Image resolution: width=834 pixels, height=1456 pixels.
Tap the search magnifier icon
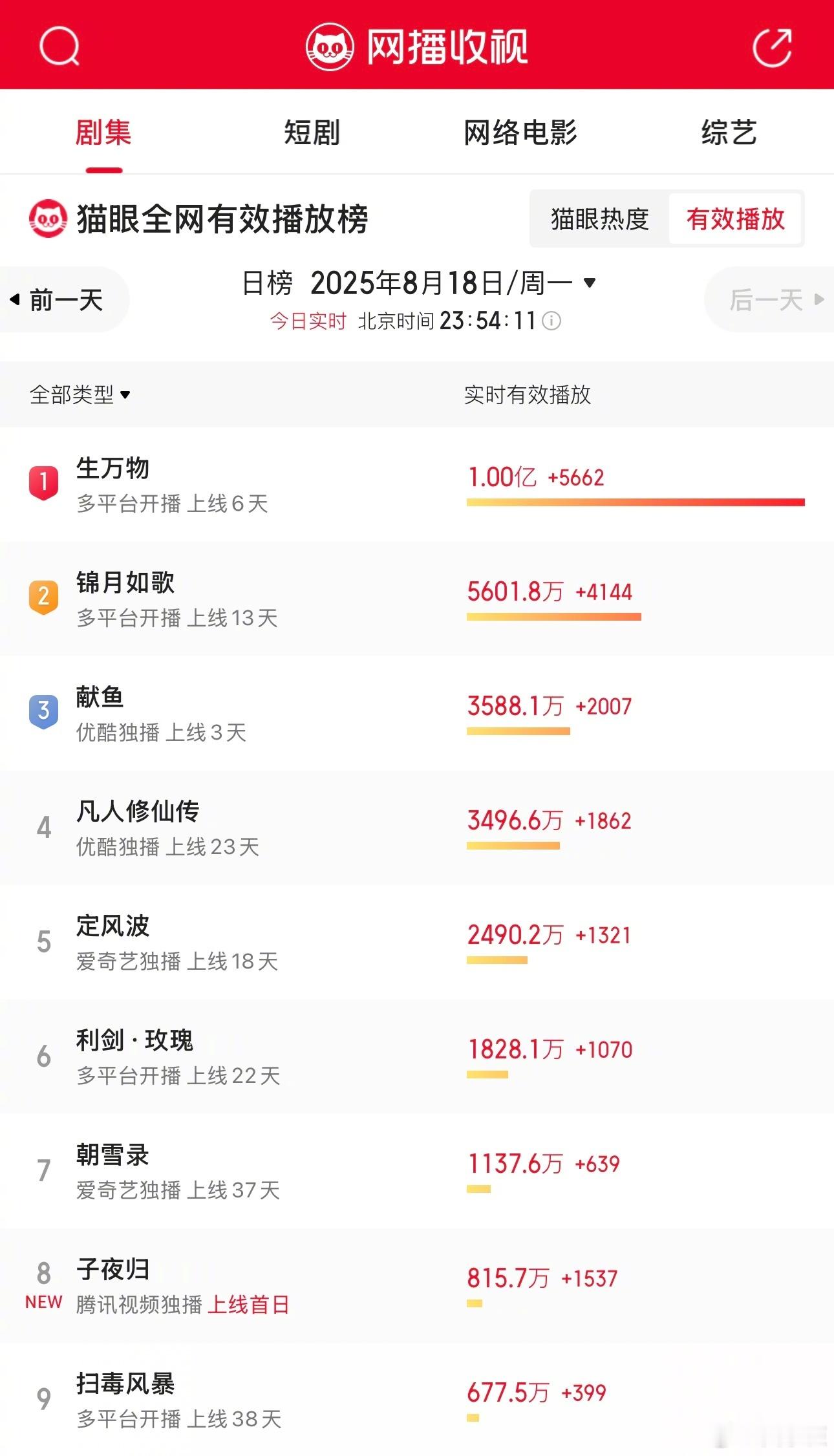point(59,46)
